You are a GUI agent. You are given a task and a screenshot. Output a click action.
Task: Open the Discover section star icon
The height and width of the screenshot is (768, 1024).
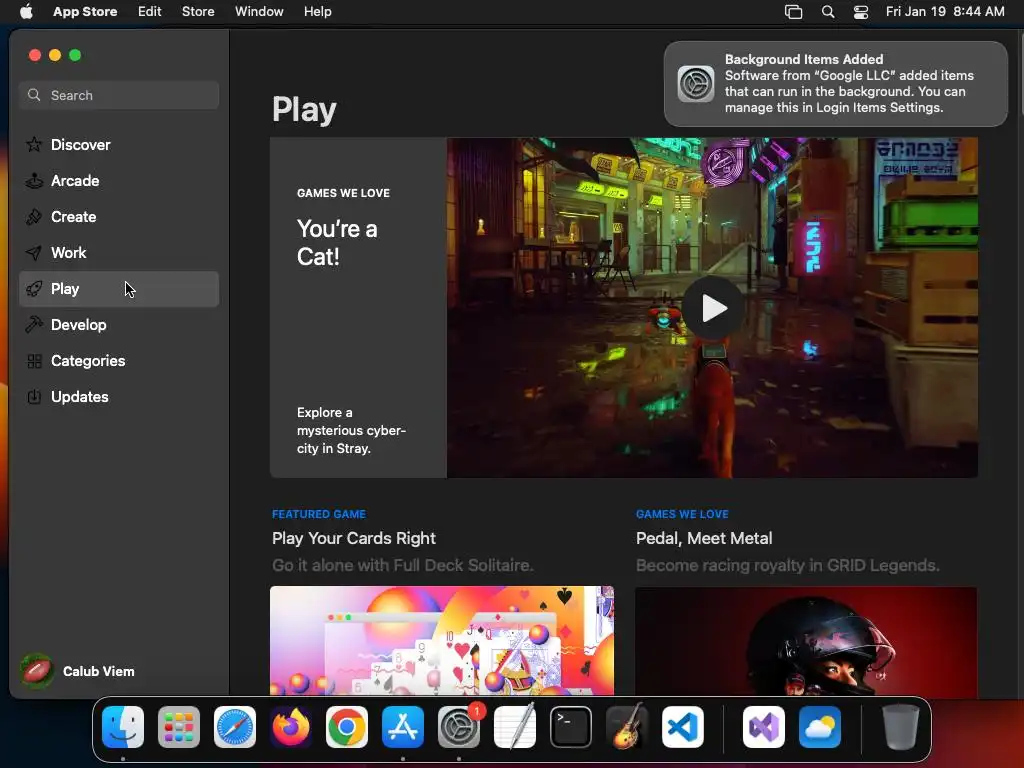(34, 144)
